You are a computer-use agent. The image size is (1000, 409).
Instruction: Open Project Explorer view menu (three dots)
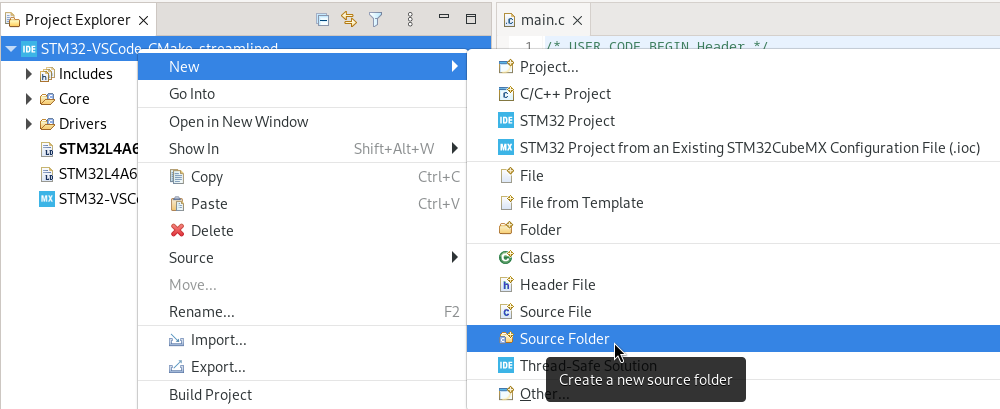[410, 19]
